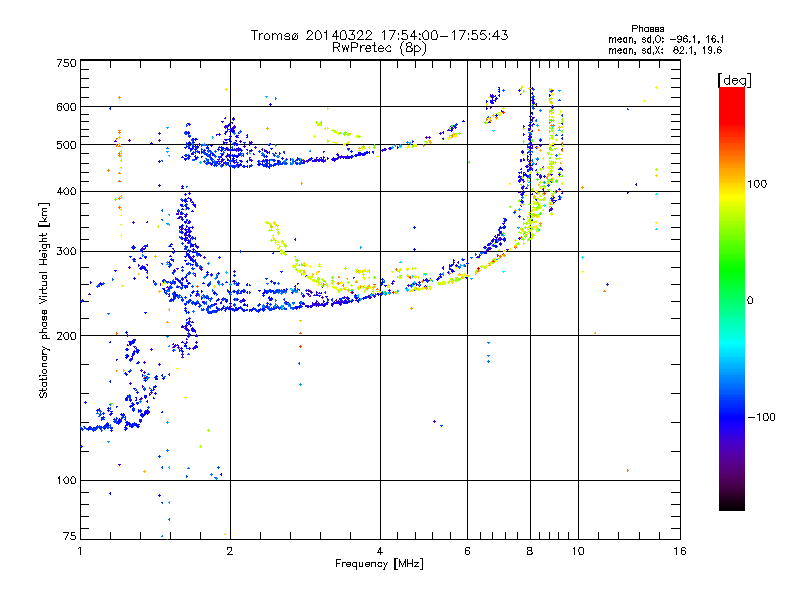Click the 'mean, sd,O: -96.1, 16.1' statistic

click(x=665, y=39)
